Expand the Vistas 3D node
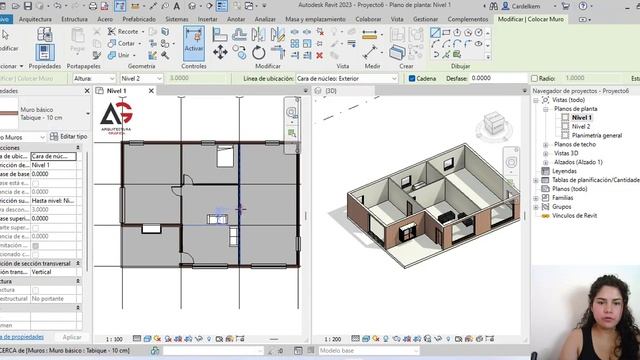Image resolution: width=640 pixels, height=360 pixels. point(546,153)
